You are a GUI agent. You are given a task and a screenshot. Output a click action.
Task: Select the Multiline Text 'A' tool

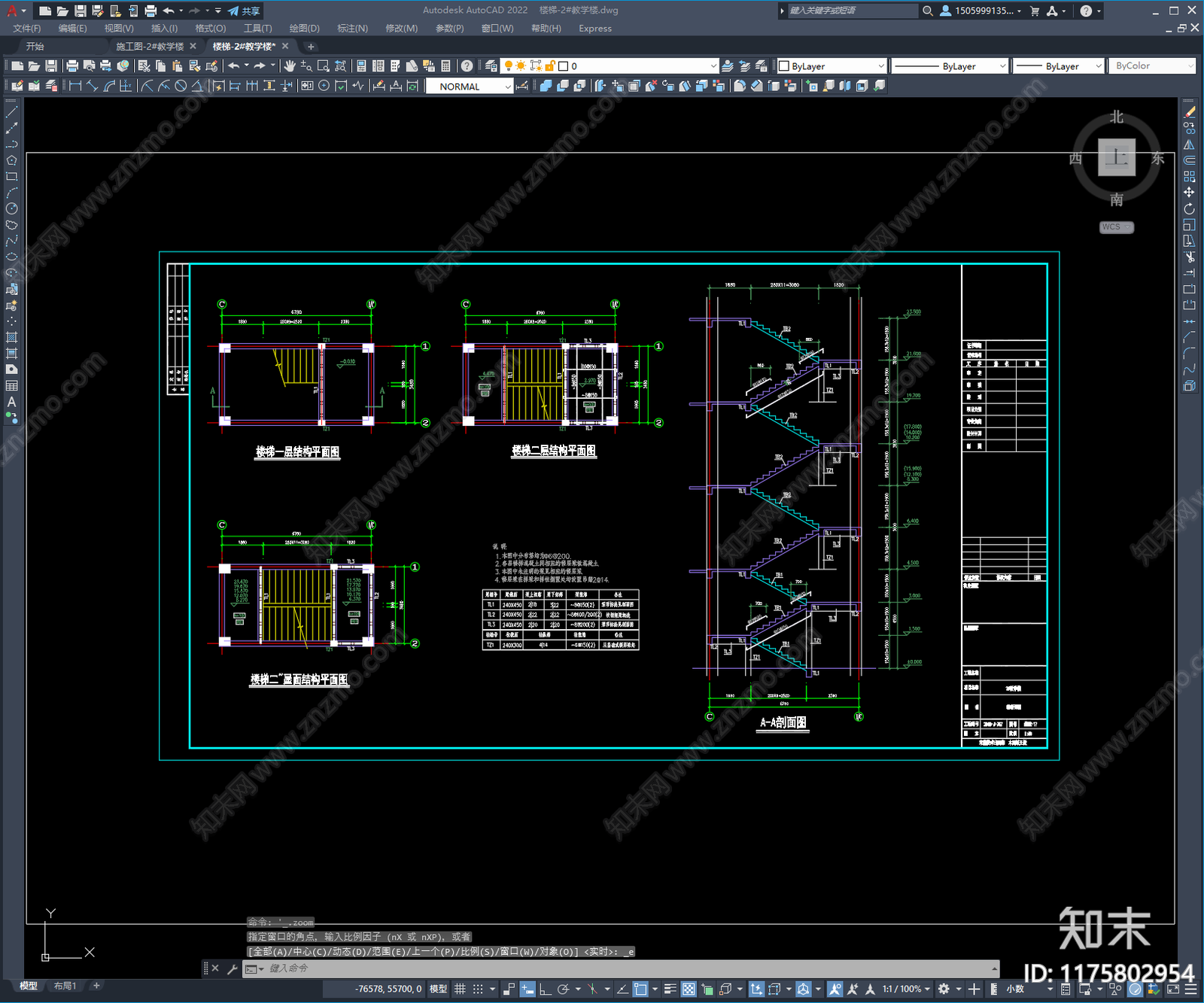click(x=11, y=402)
